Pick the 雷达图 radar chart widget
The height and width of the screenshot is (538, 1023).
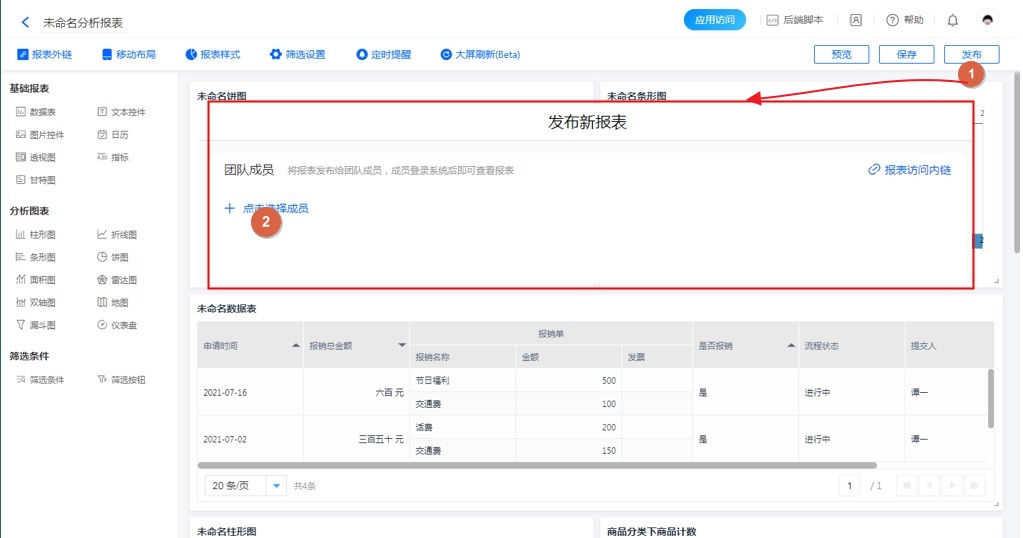coord(116,280)
